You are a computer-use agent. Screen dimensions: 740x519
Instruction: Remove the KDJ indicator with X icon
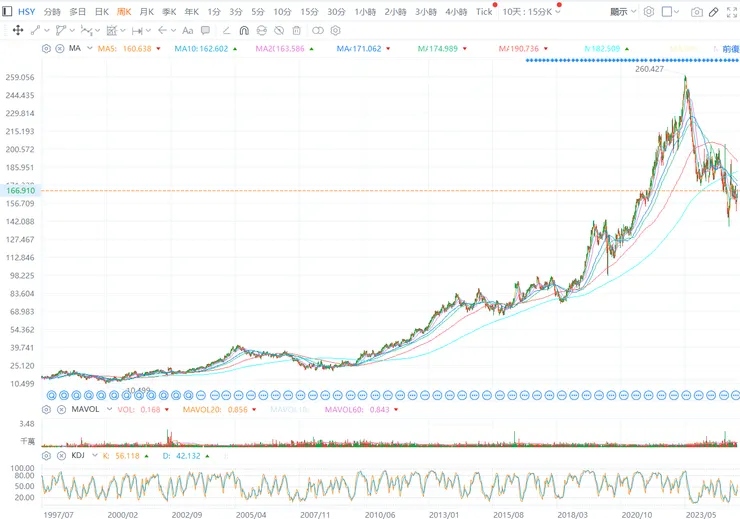pos(61,456)
